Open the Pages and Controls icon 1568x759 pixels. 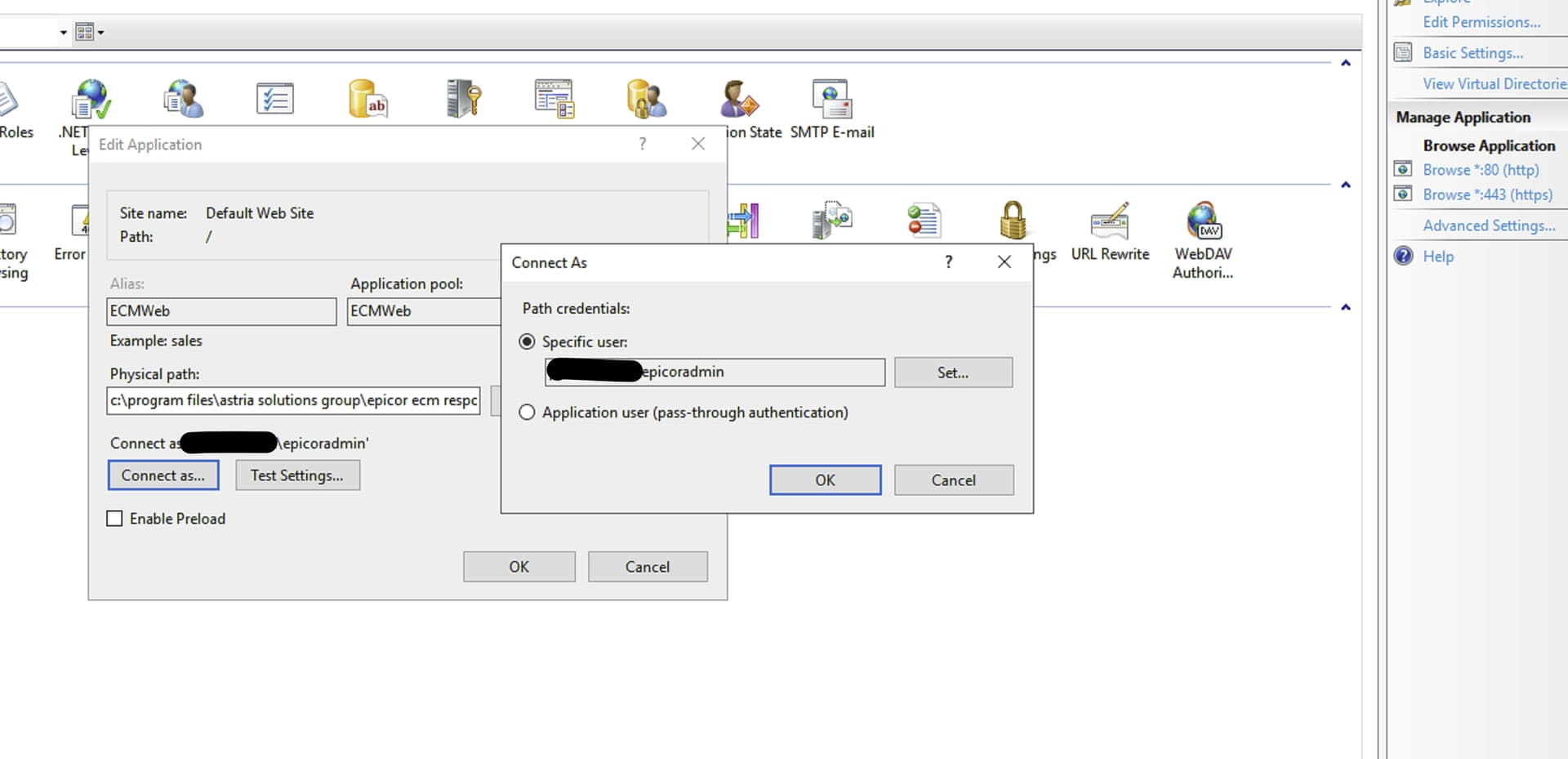[x=555, y=99]
